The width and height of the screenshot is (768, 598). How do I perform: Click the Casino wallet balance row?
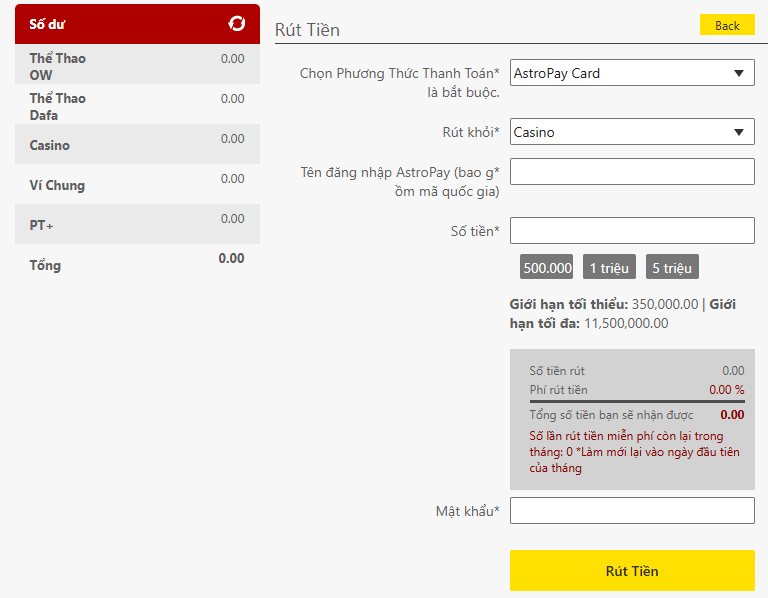pyautogui.click(x=137, y=145)
